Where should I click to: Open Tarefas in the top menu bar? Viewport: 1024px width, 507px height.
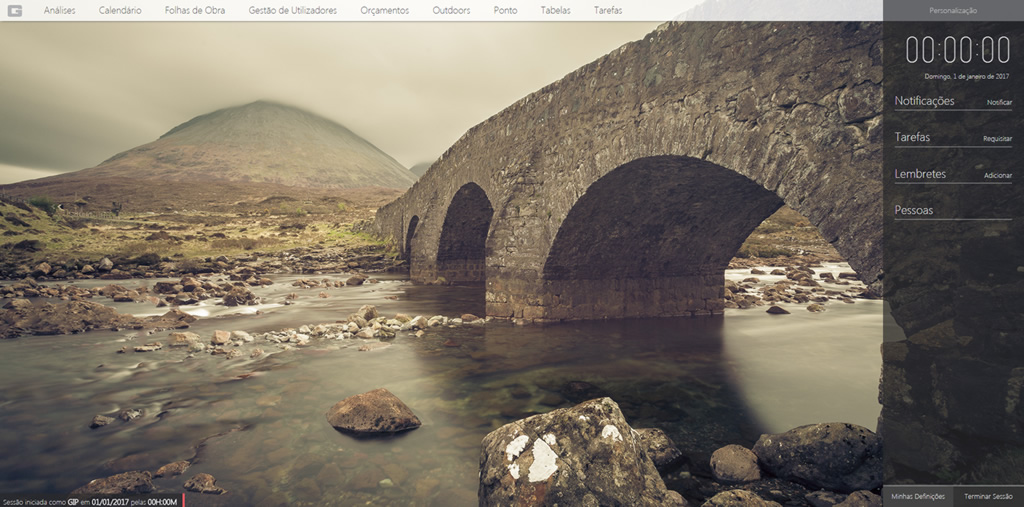[x=608, y=10]
